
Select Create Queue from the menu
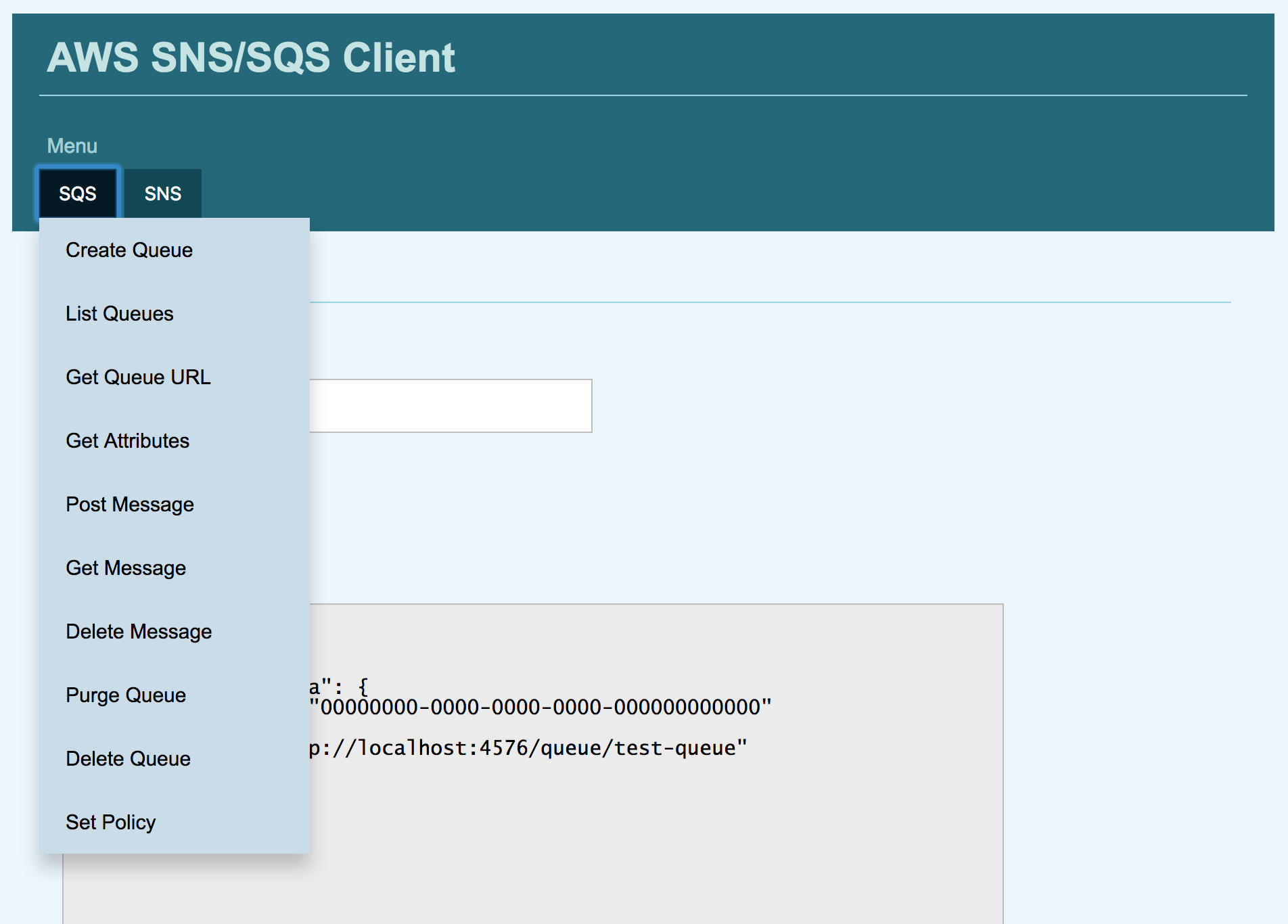point(129,250)
